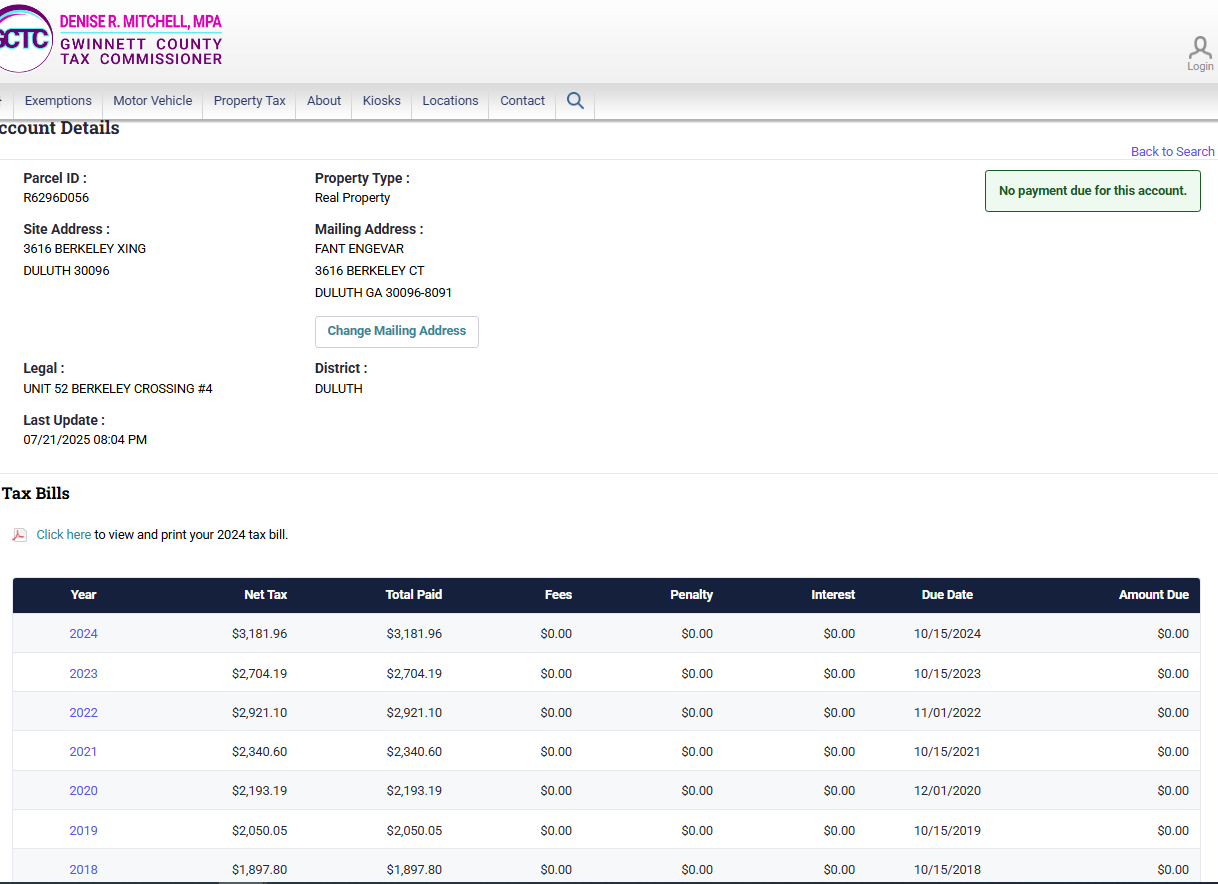
Task: Follow the Back to Search link
Action: (x=1172, y=152)
